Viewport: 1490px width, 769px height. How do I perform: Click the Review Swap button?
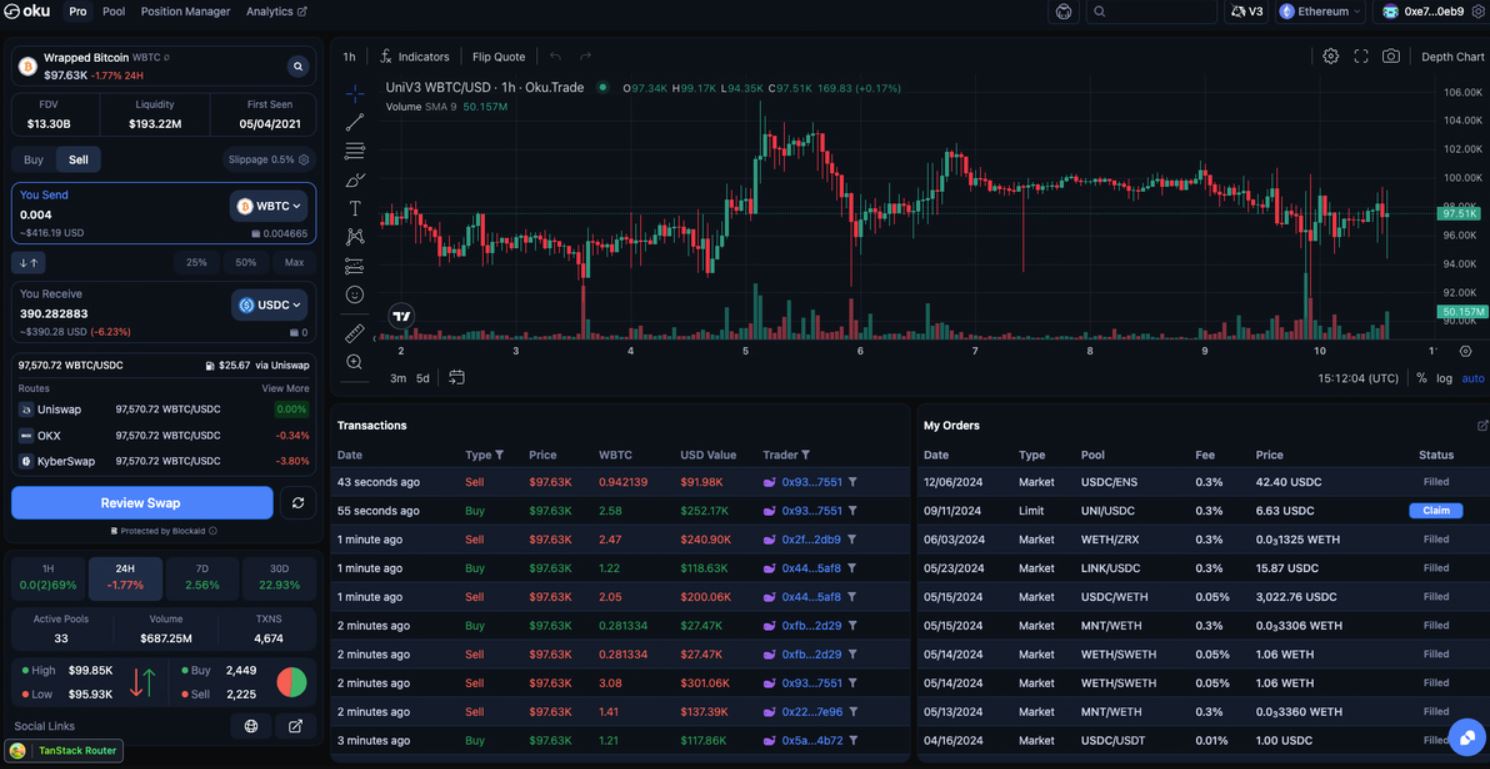coord(142,503)
